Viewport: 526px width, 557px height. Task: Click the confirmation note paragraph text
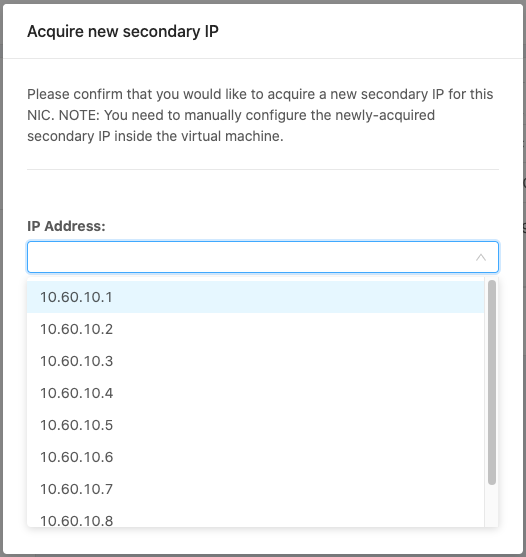(260, 115)
